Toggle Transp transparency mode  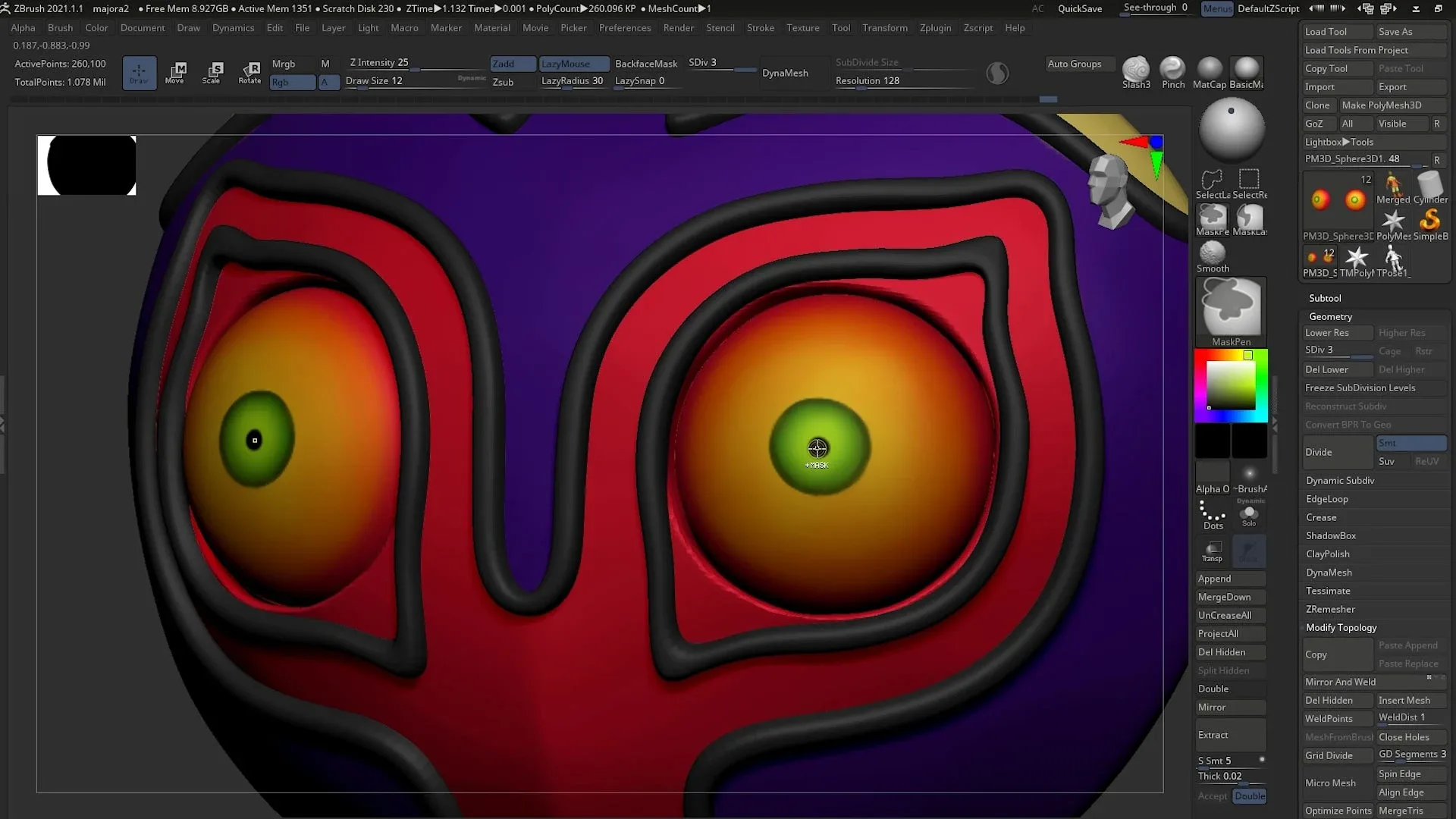click(1212, 551)
